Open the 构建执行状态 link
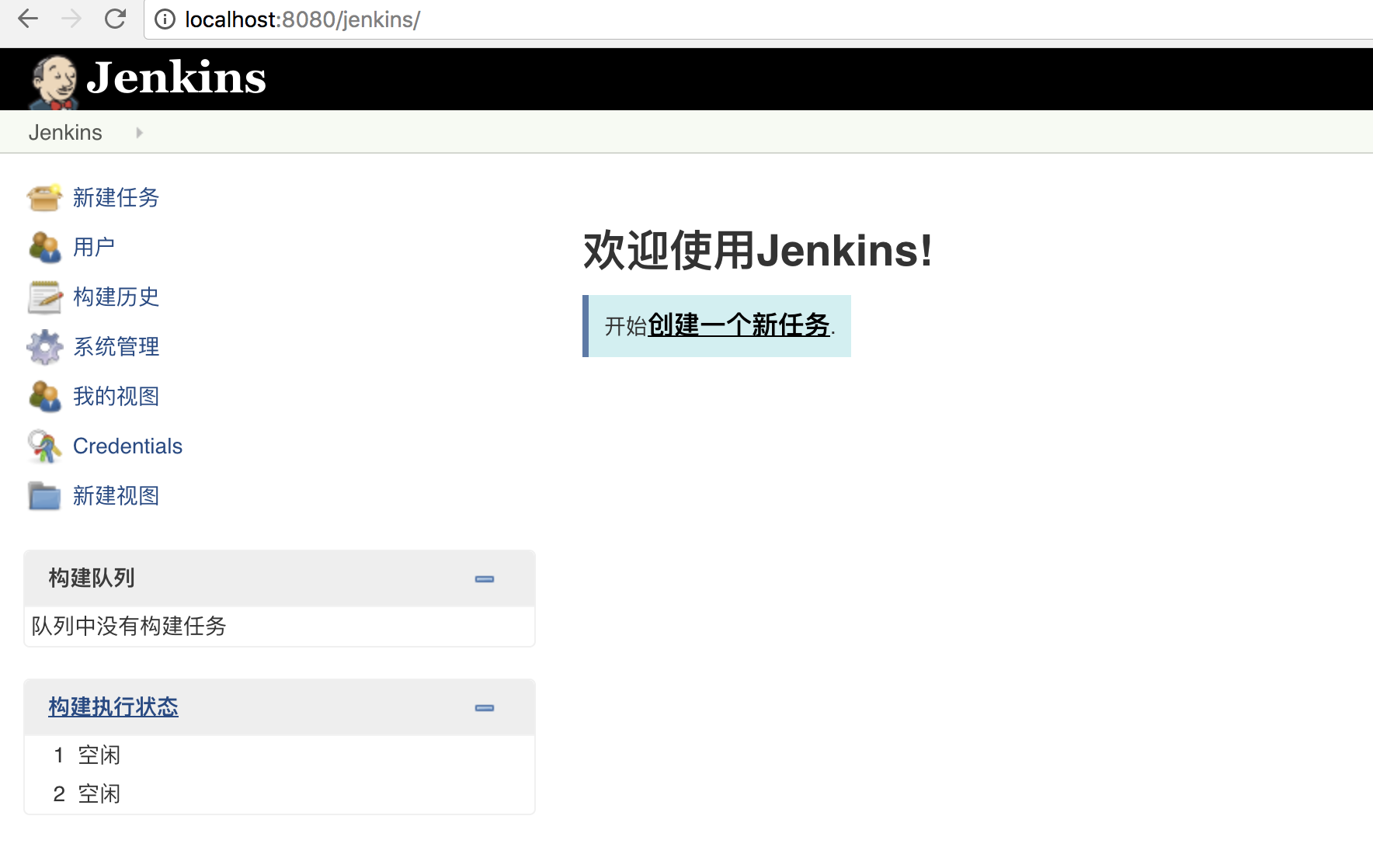Viewport: 1373px width, 868px height. 113,707
